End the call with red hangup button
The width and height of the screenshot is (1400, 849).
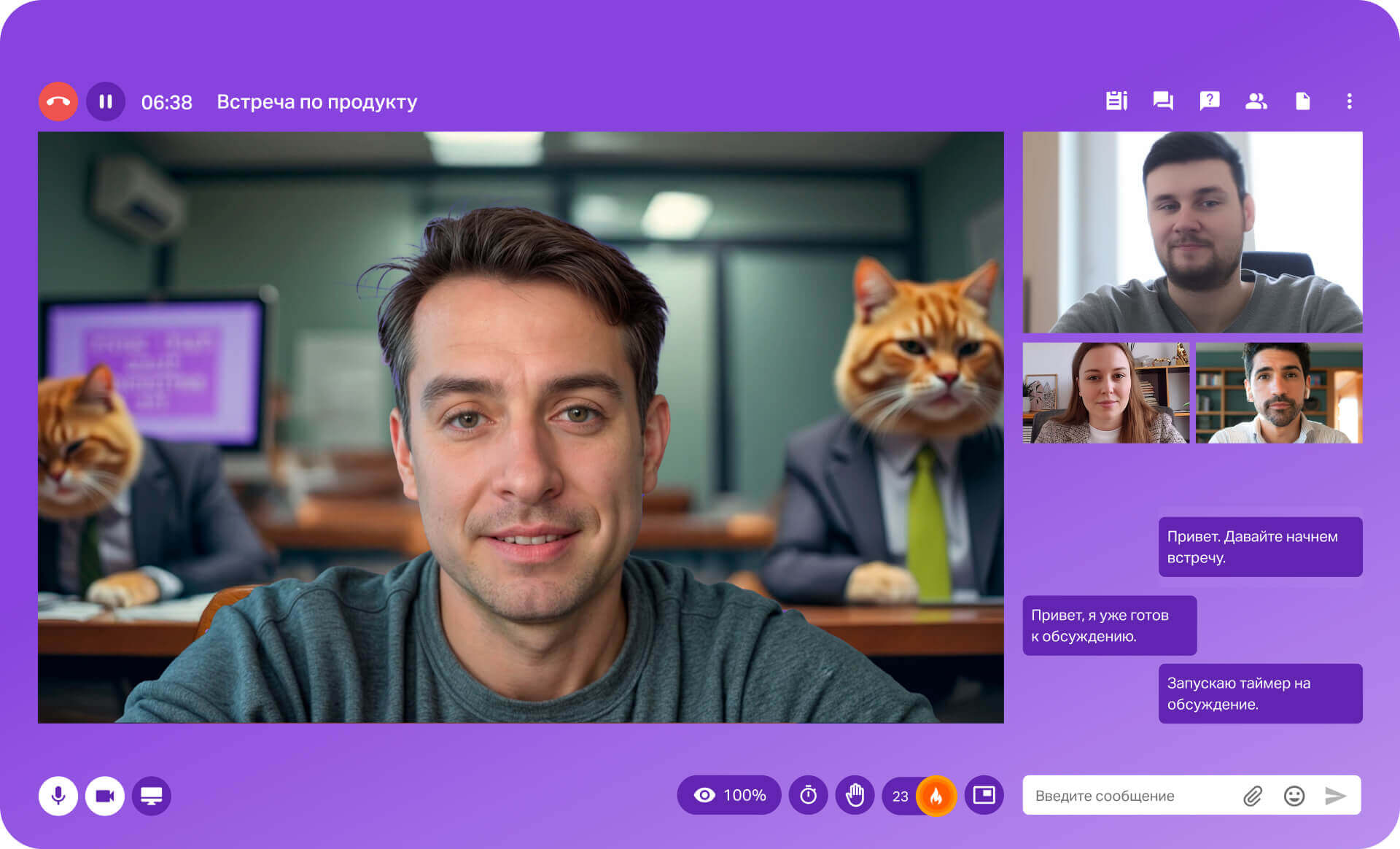[58, 101]
